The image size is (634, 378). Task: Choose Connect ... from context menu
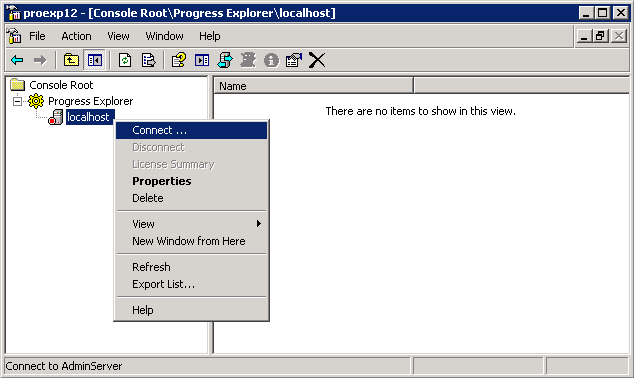point(191,130)
